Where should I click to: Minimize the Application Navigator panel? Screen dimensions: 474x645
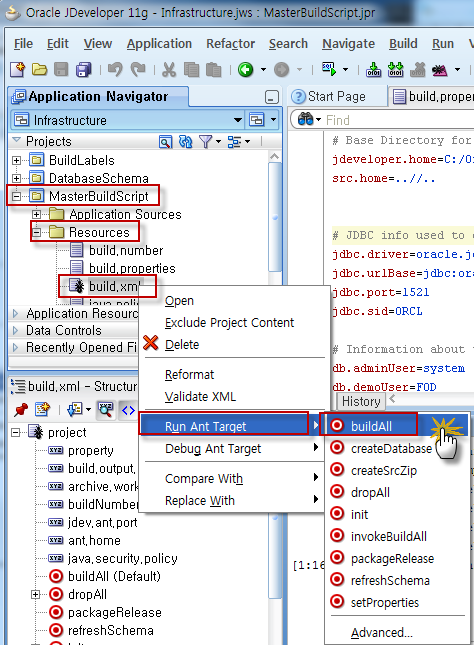pyautogui.click(x=272, y=97)
